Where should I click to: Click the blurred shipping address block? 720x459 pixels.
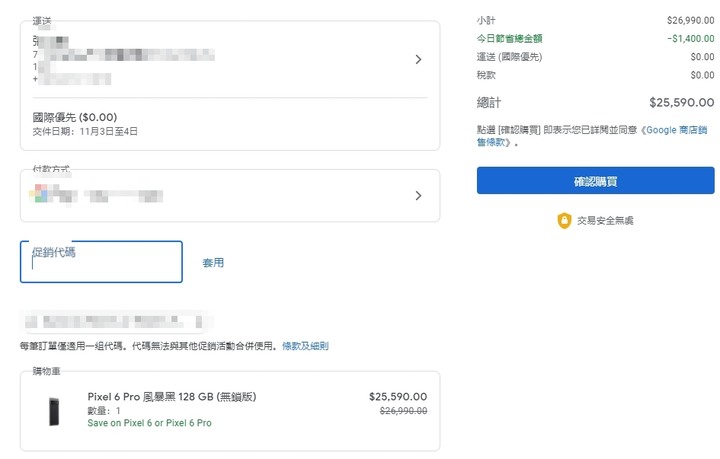[123, 60]
